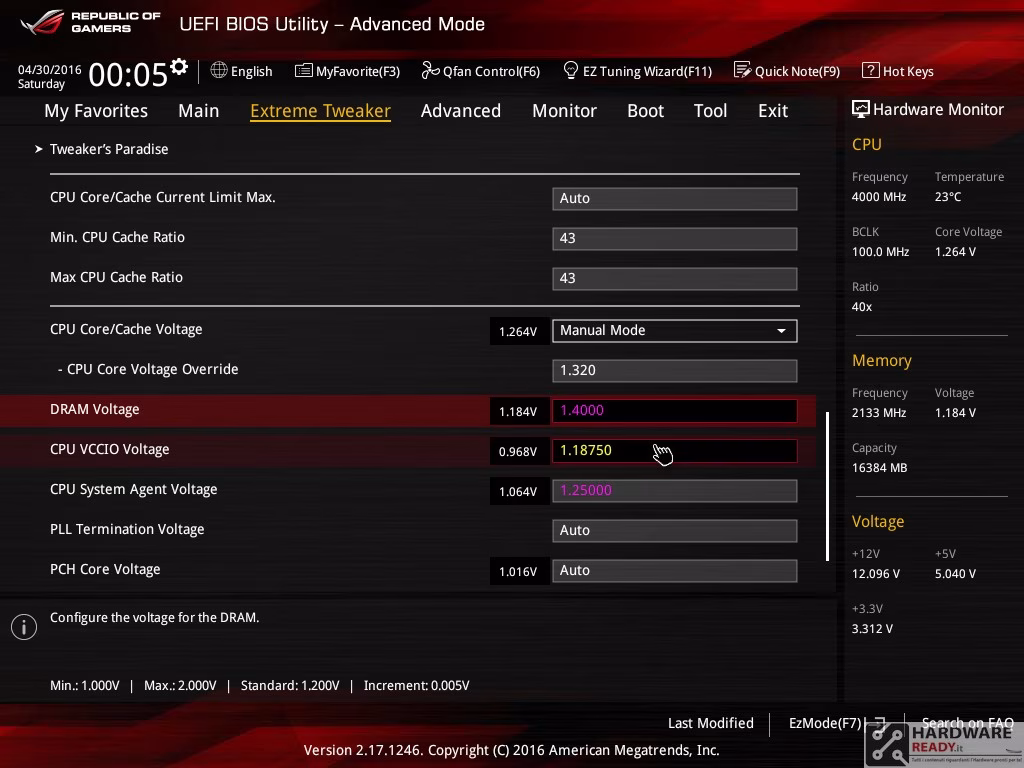Select the Extreme Tweaker tab
This screenshot has width=1024, height=768.
(x=320, y=110)
